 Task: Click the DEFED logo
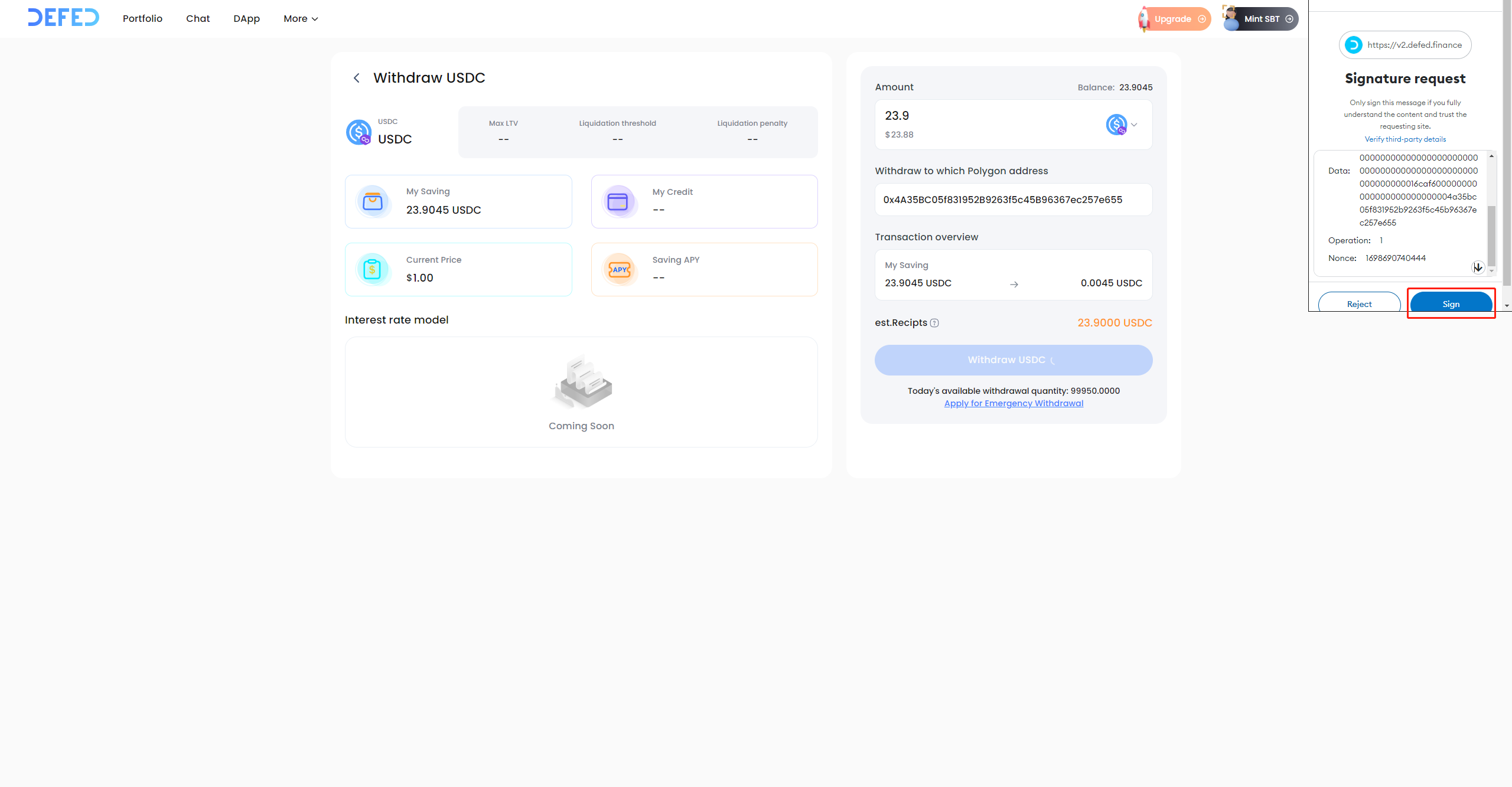click(x=63, y=18)
